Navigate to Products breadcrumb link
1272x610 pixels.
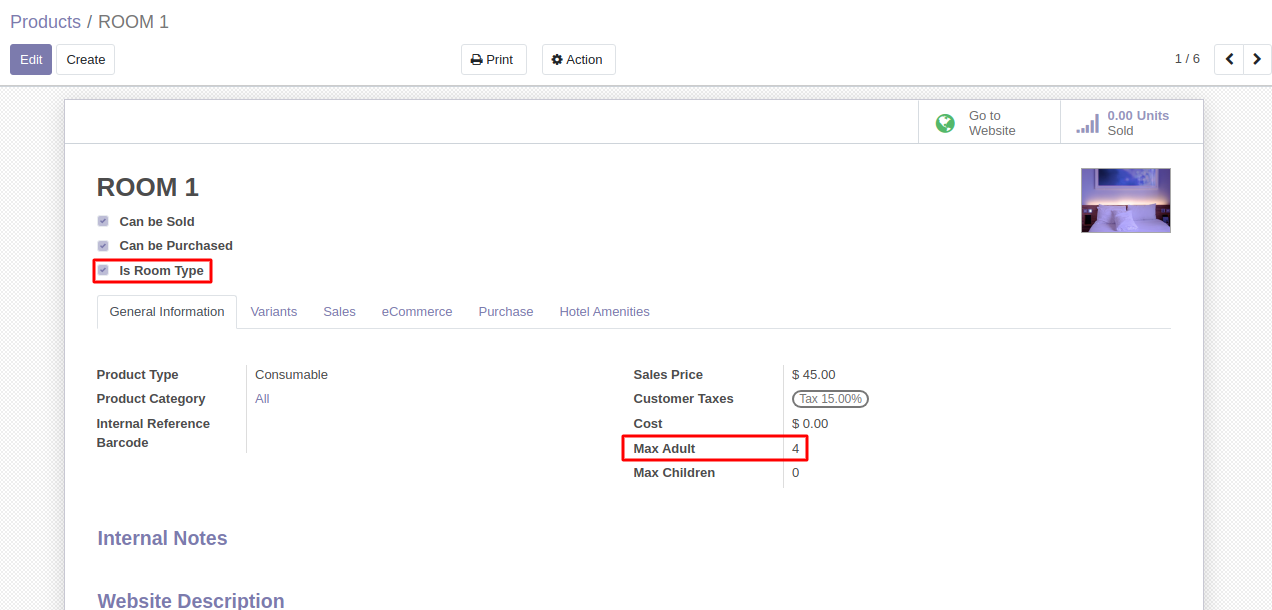click(45, 22)
